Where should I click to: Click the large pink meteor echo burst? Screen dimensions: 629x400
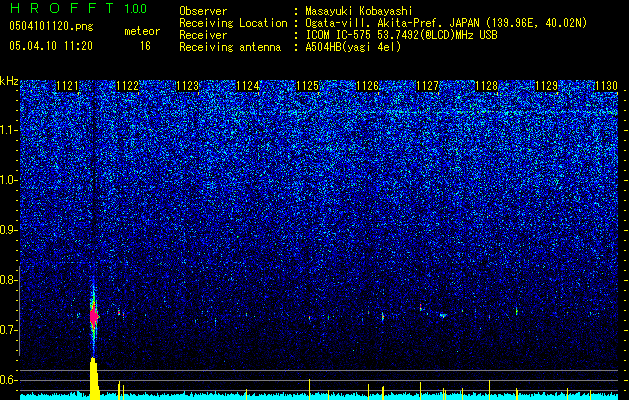pos(94,316)
